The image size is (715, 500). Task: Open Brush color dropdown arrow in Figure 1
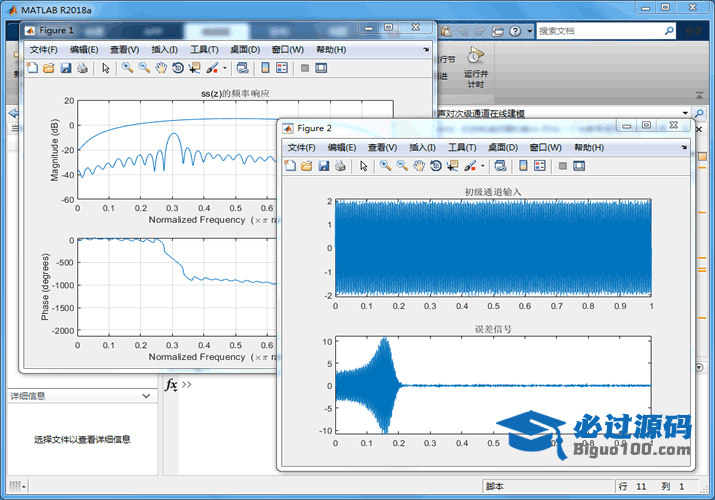[225, 68]
